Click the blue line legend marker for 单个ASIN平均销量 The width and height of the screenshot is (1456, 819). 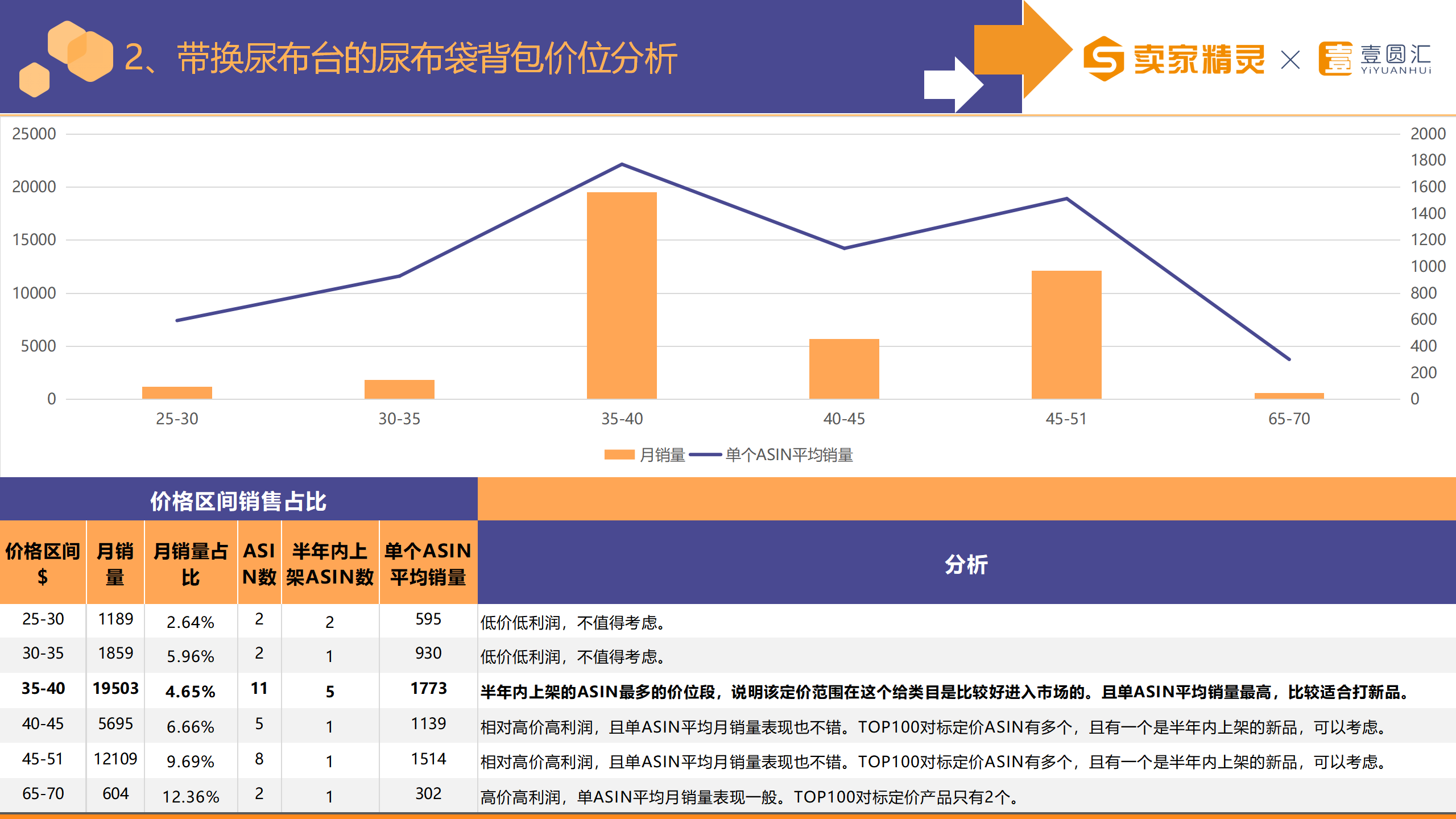click(x=705, y=454)
